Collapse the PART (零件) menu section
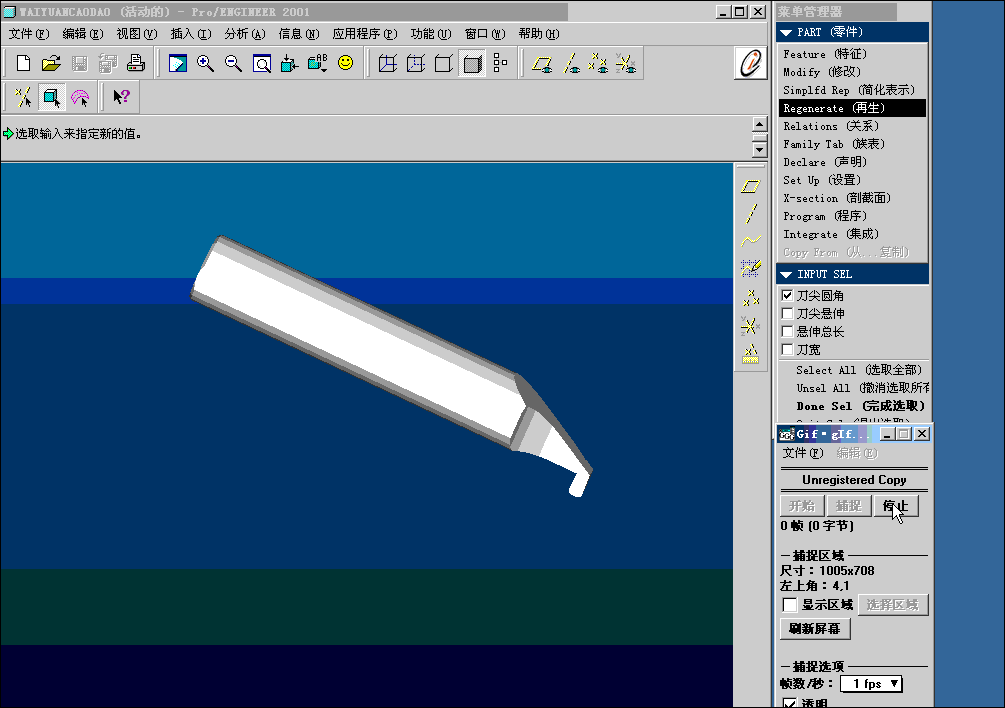Screen dimensions: 1005x708 [x=786, y=32]
